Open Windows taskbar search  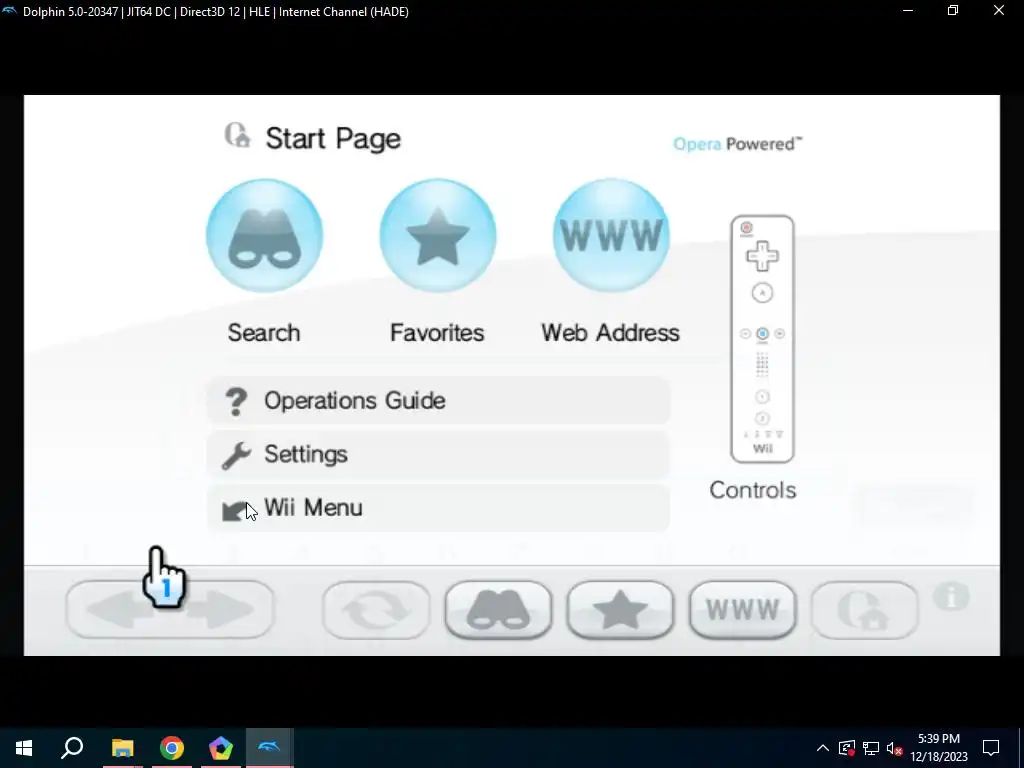pos(72,748)
